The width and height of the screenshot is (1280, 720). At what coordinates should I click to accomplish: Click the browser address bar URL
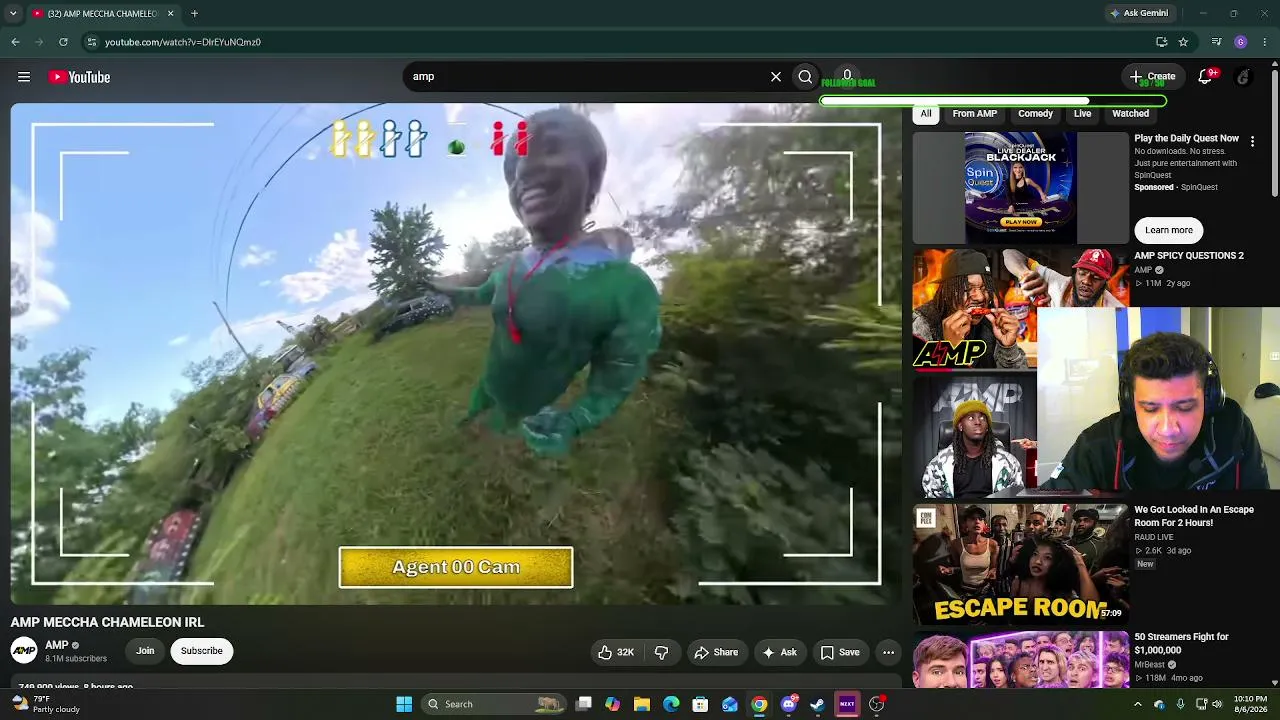click(183, 42)
